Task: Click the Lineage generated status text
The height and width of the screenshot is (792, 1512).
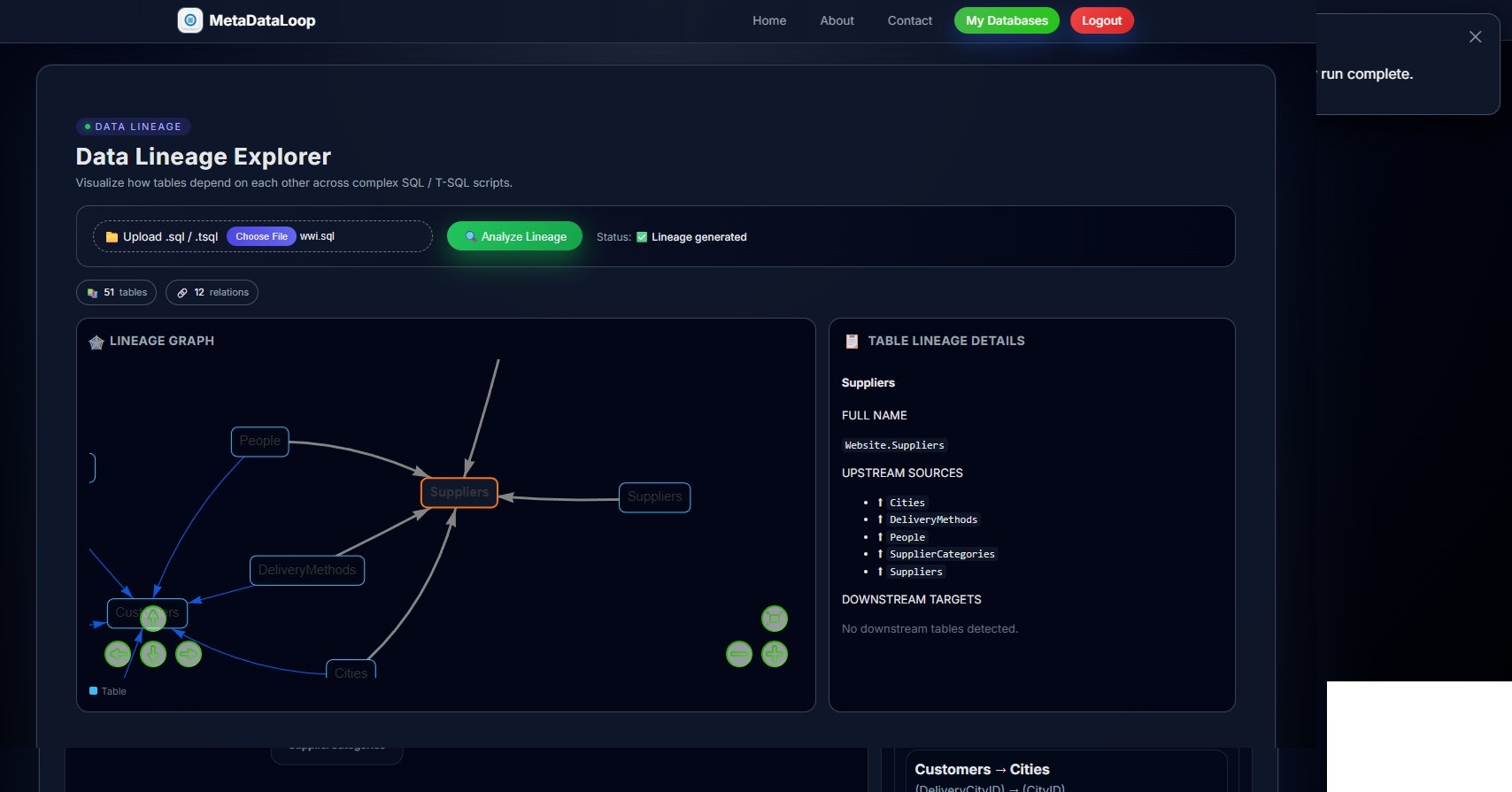Action: [699, 237]
